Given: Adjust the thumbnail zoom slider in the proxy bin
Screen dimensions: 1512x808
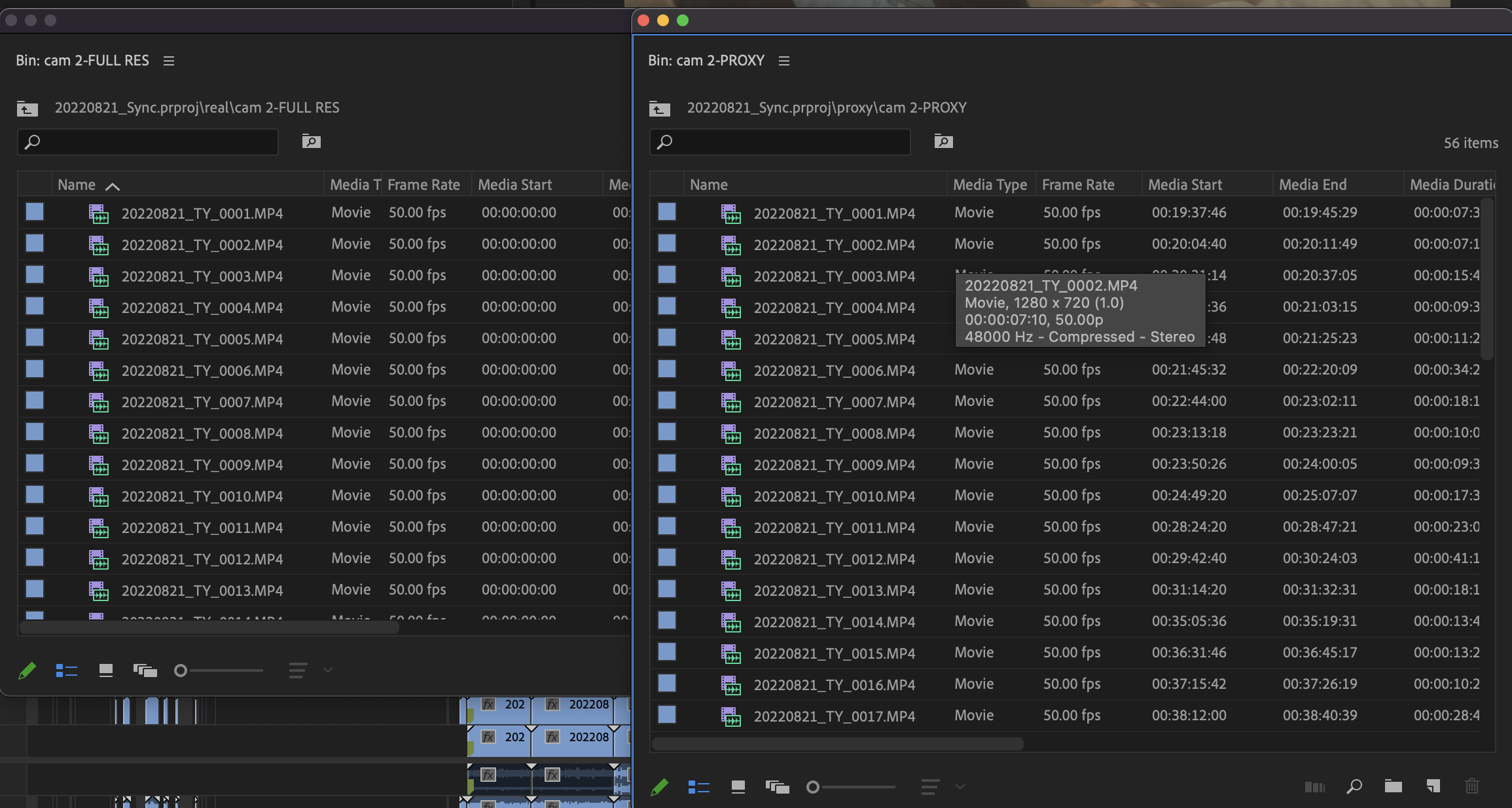Looking at the screenshot, I should pos(814,786).
